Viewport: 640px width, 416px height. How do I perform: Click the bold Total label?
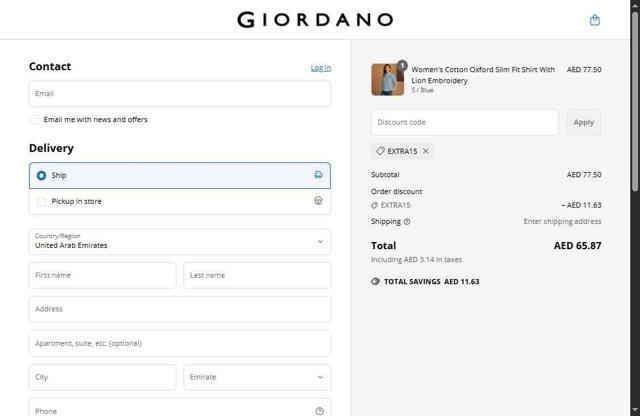383,246
